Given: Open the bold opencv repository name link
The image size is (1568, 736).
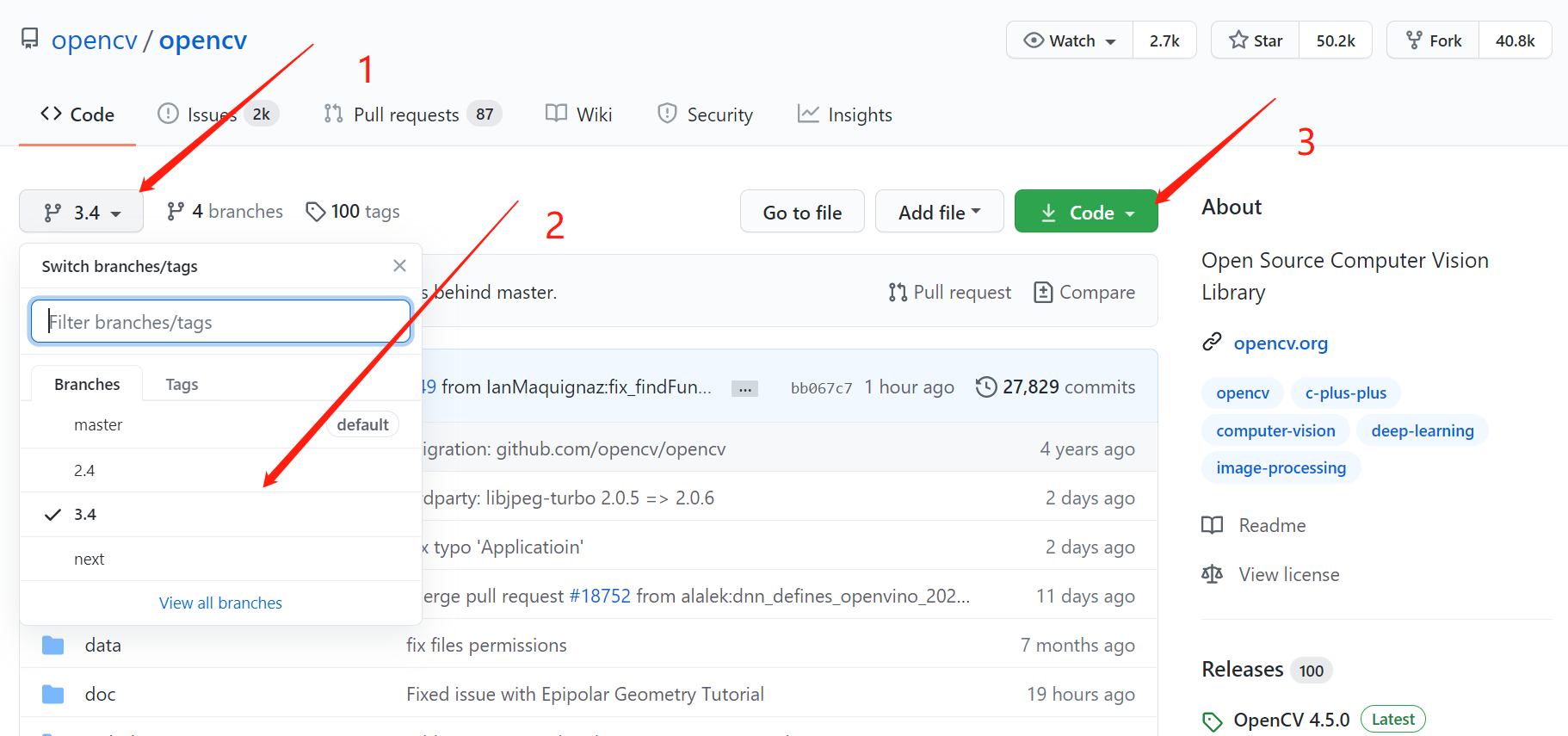Looking at the screenshot, I should (203, 40).
